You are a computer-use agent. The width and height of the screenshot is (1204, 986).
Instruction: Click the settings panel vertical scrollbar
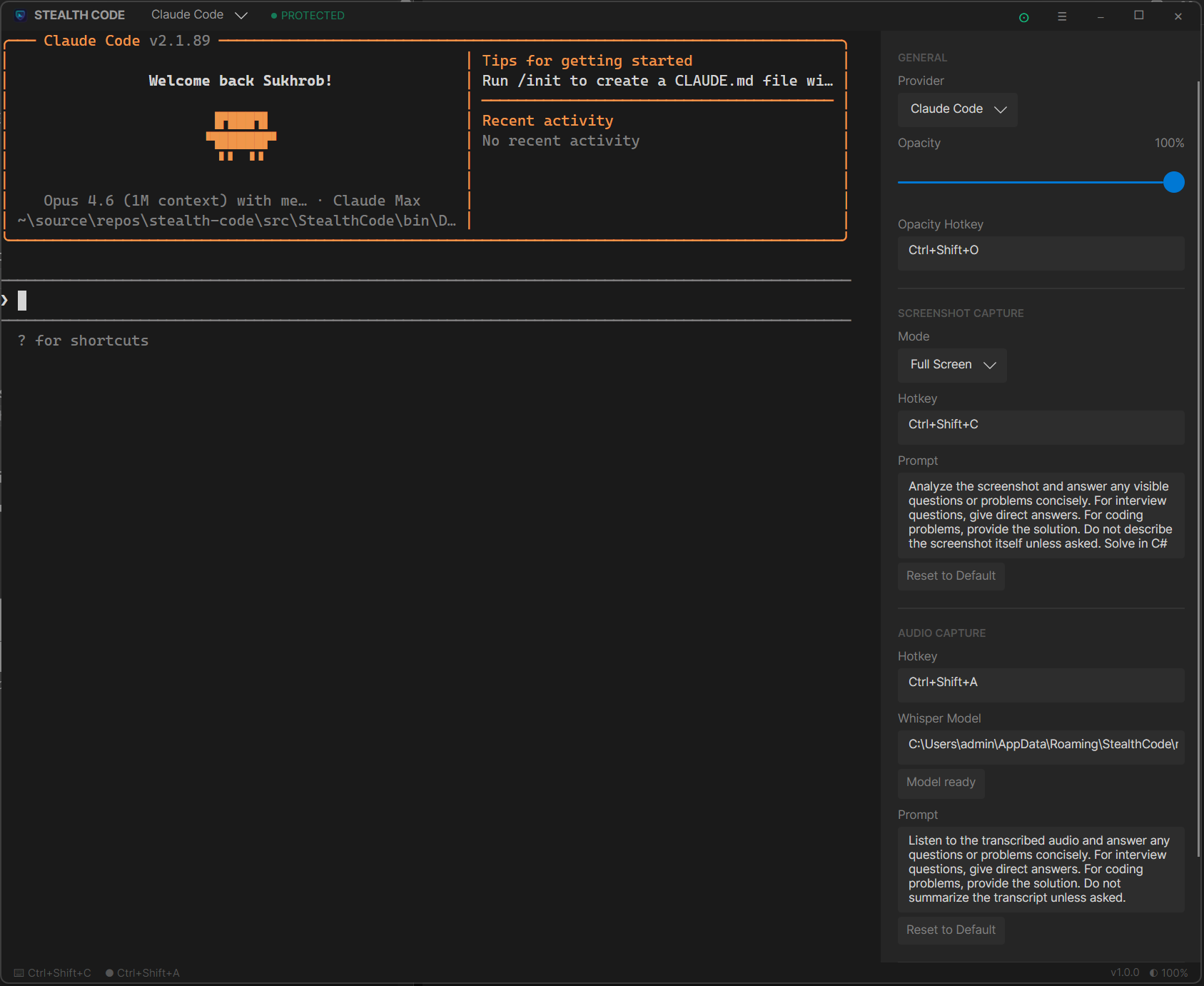(x=1198, y=468)
